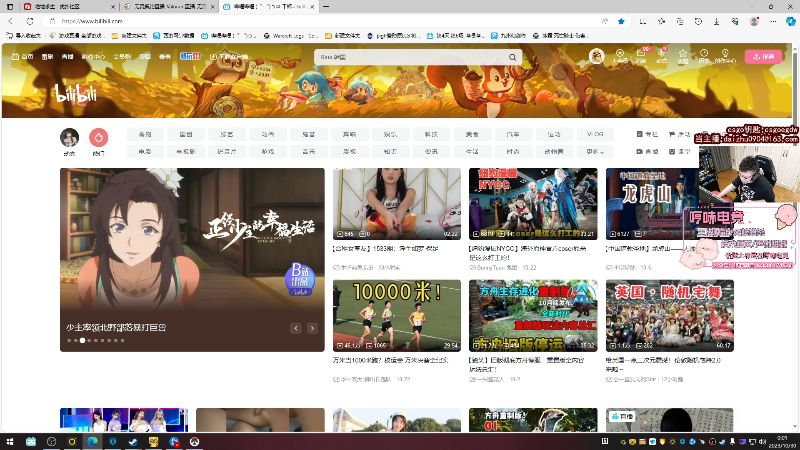Open the Edge split screen icon
The height and width of the screenshot is (450, 800).
pos(643,21)
